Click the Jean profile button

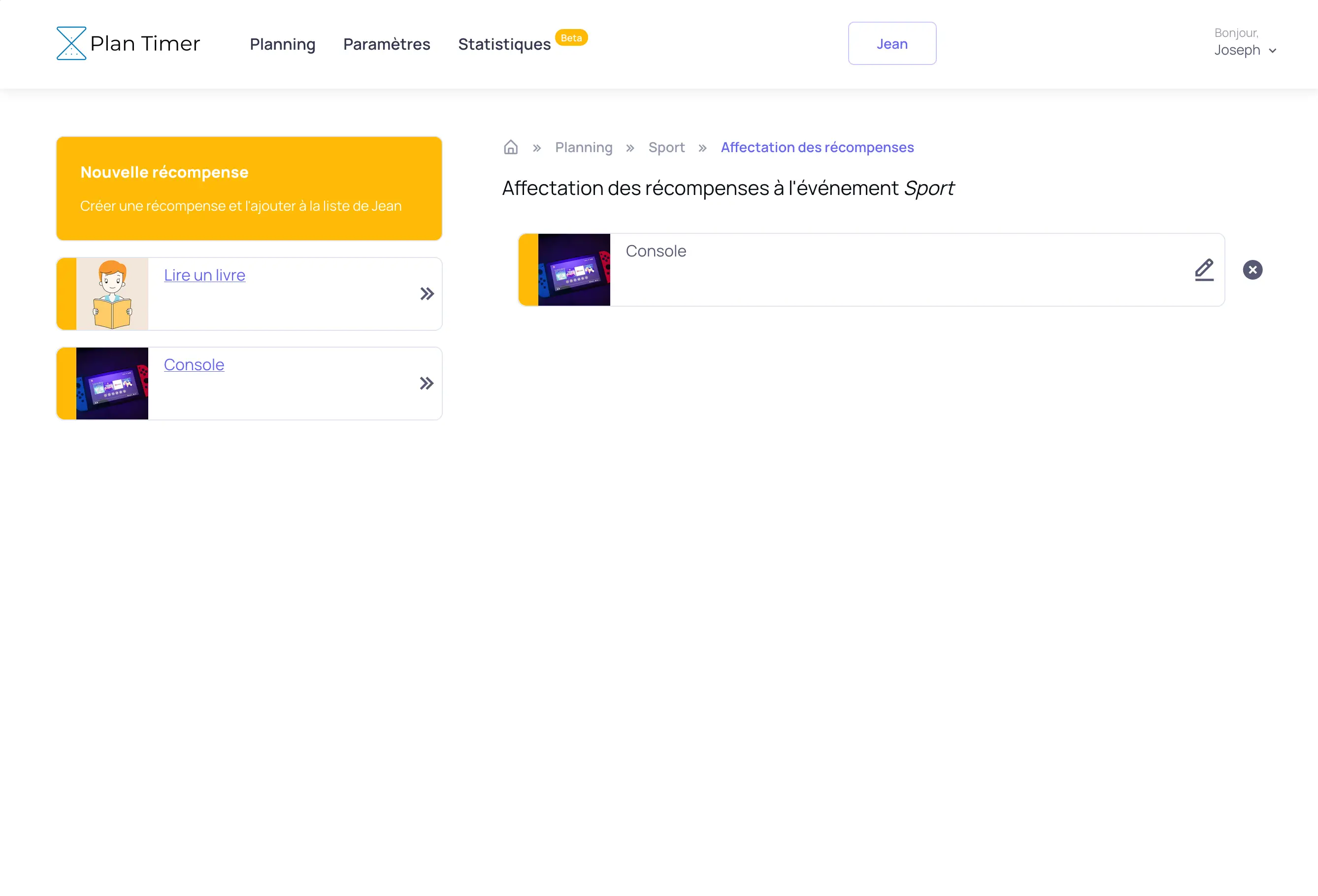point(891,44)
